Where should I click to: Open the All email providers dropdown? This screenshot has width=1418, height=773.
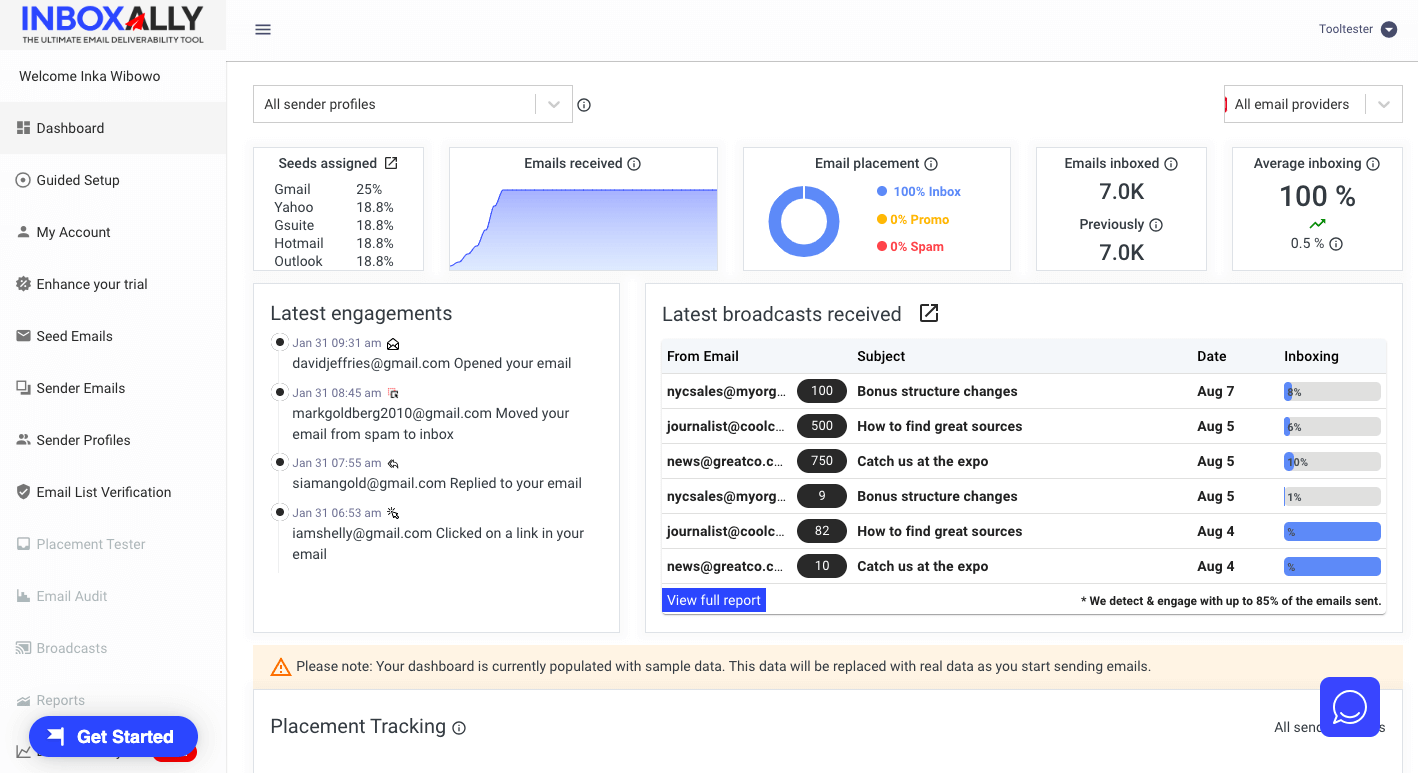1384,104
